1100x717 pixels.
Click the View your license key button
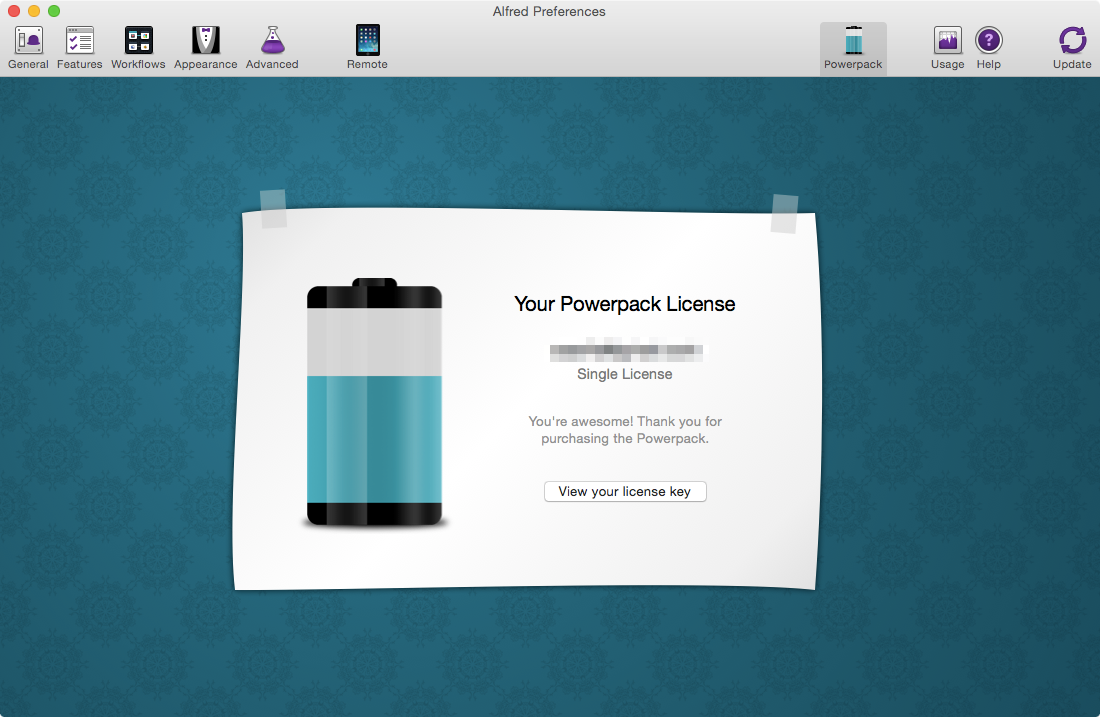pos(625,491)
